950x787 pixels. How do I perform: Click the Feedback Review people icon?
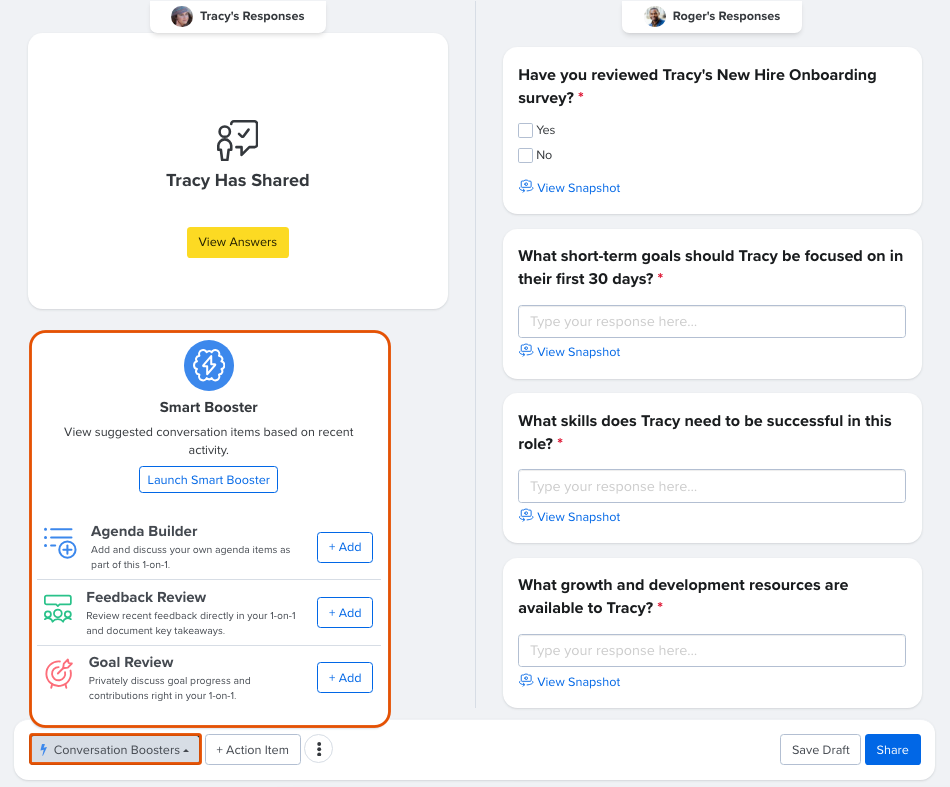58,608
